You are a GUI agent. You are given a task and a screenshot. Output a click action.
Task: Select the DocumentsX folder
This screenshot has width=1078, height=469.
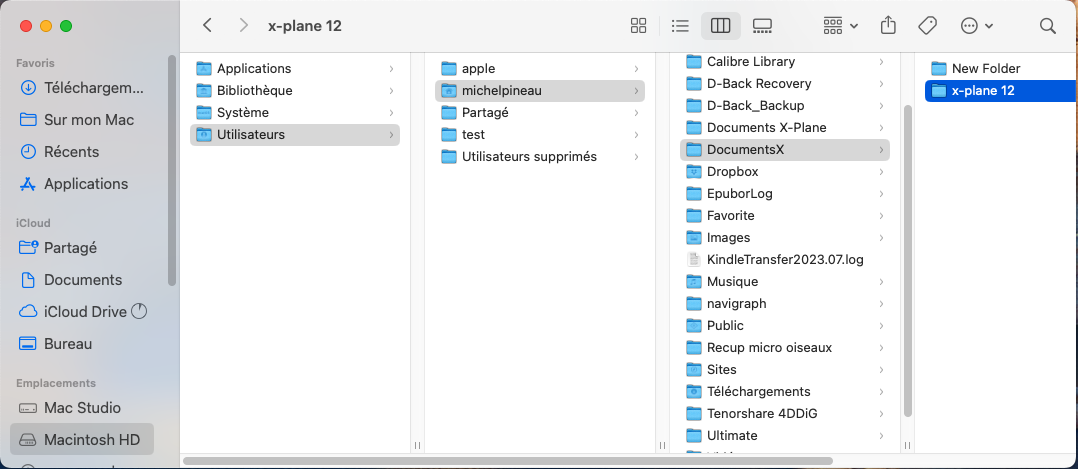click(x=784, y=149)
